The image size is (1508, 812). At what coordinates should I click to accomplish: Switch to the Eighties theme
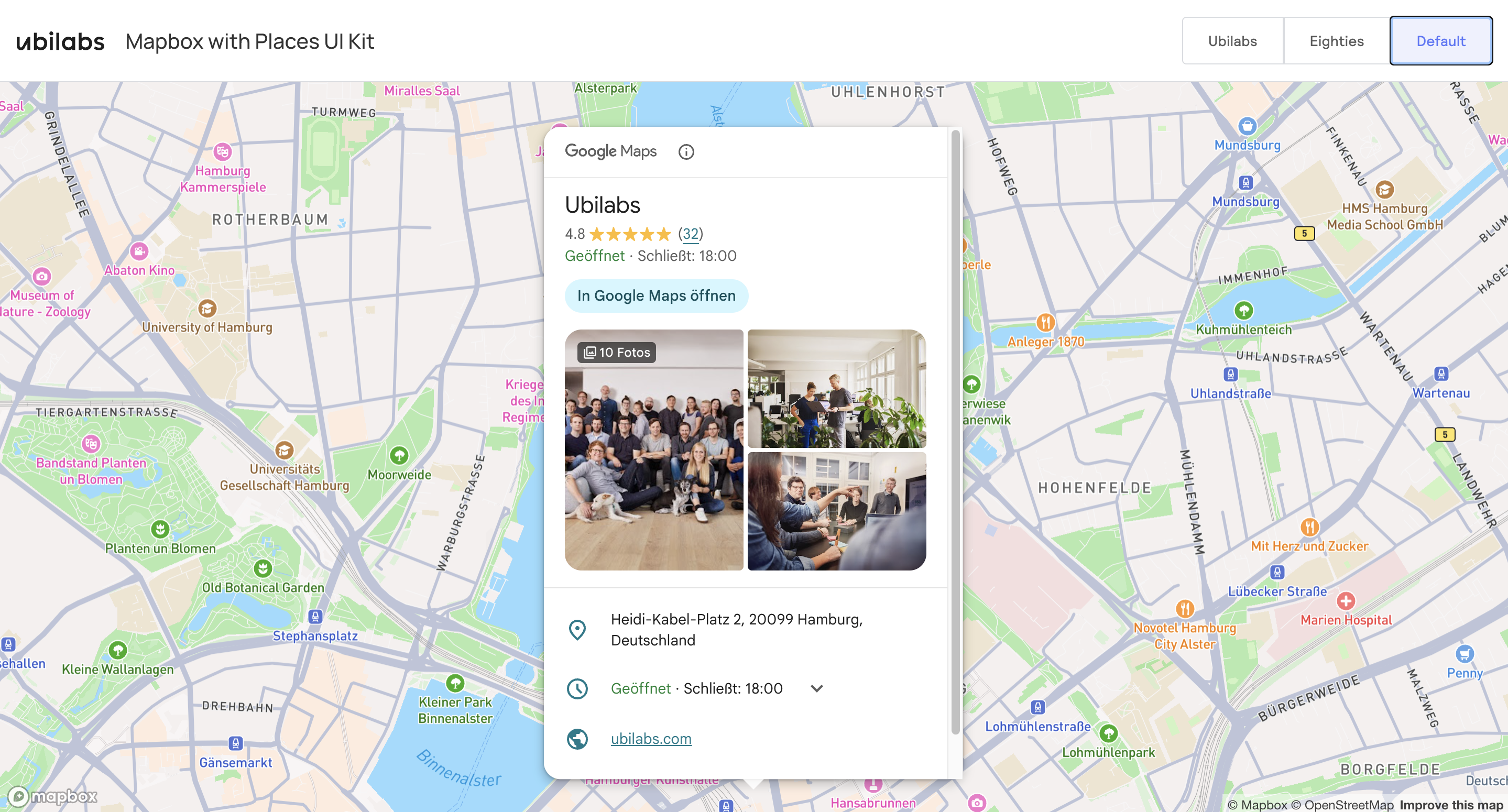tap(1337, 41)
